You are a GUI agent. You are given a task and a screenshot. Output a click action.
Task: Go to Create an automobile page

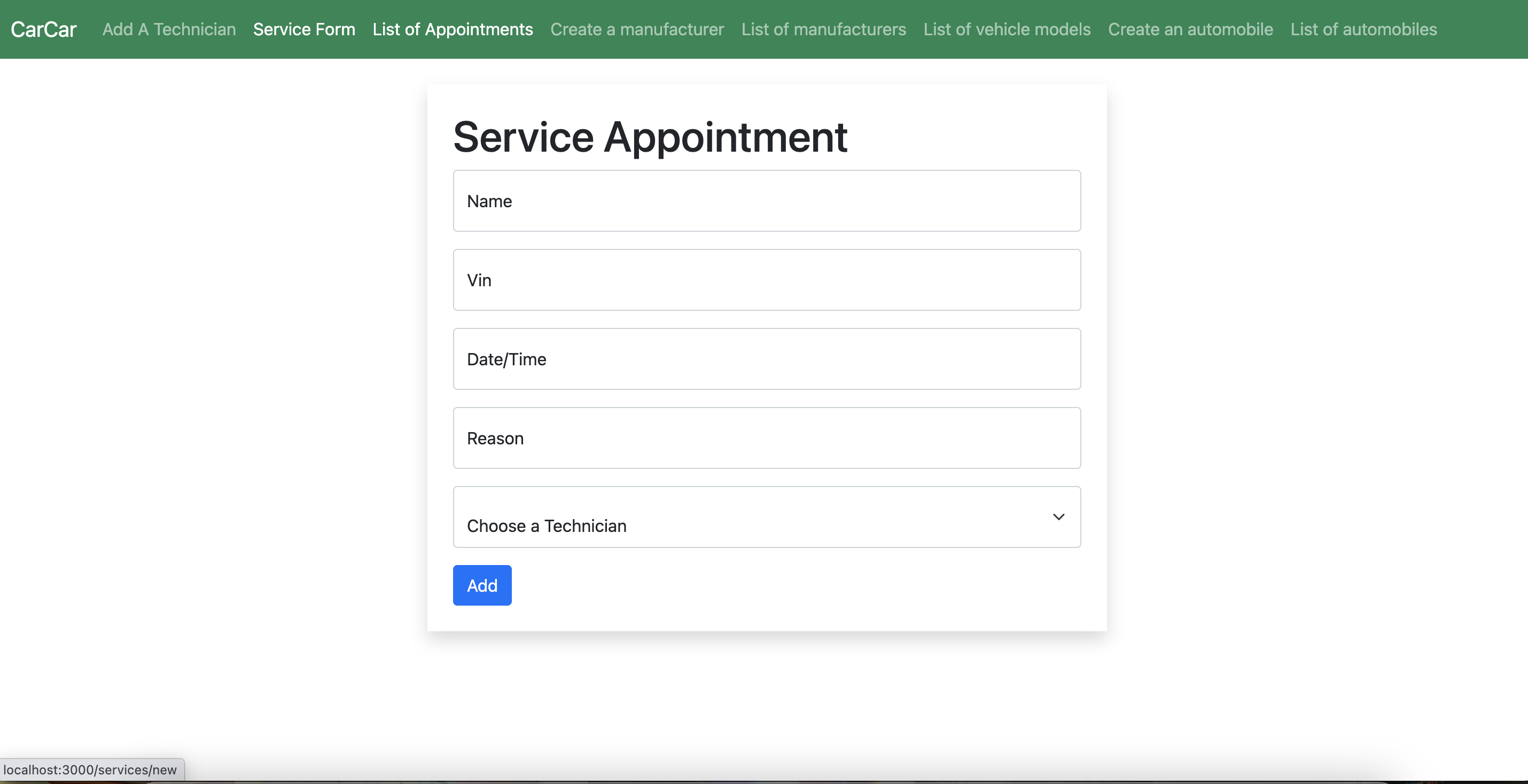pyautogui.click(x=1190, y=29)
